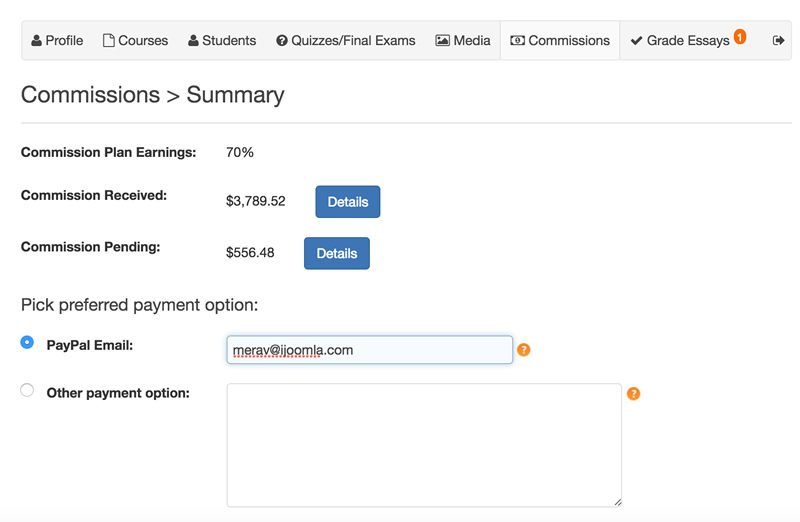Image resolution: width=800 pixels, height=522 pixels.
Task: Select the PayPal Email radio button
Action: (27, 342)
